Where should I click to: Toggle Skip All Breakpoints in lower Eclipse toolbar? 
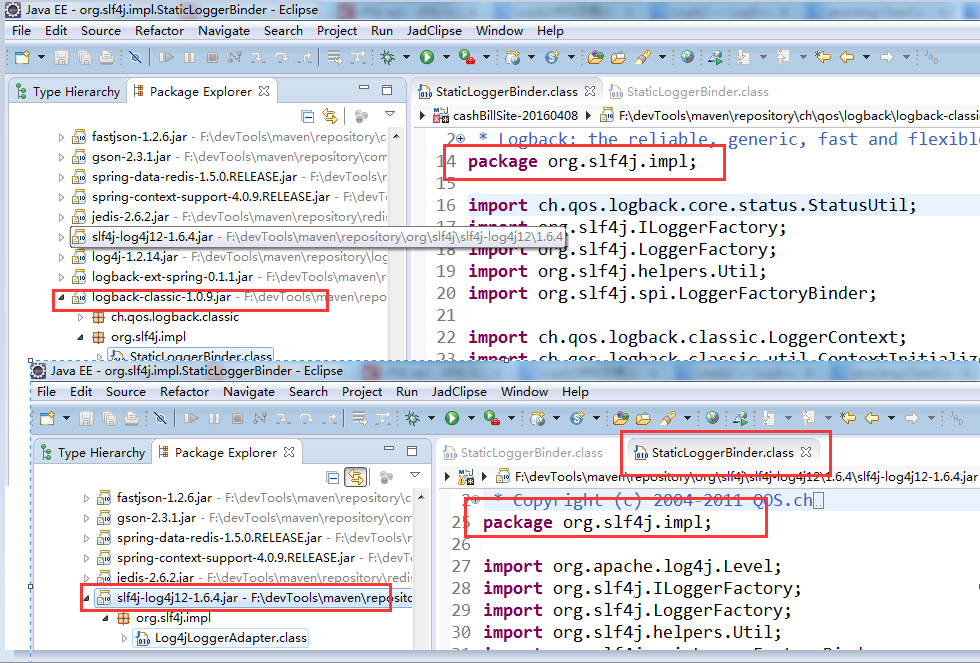160,419
